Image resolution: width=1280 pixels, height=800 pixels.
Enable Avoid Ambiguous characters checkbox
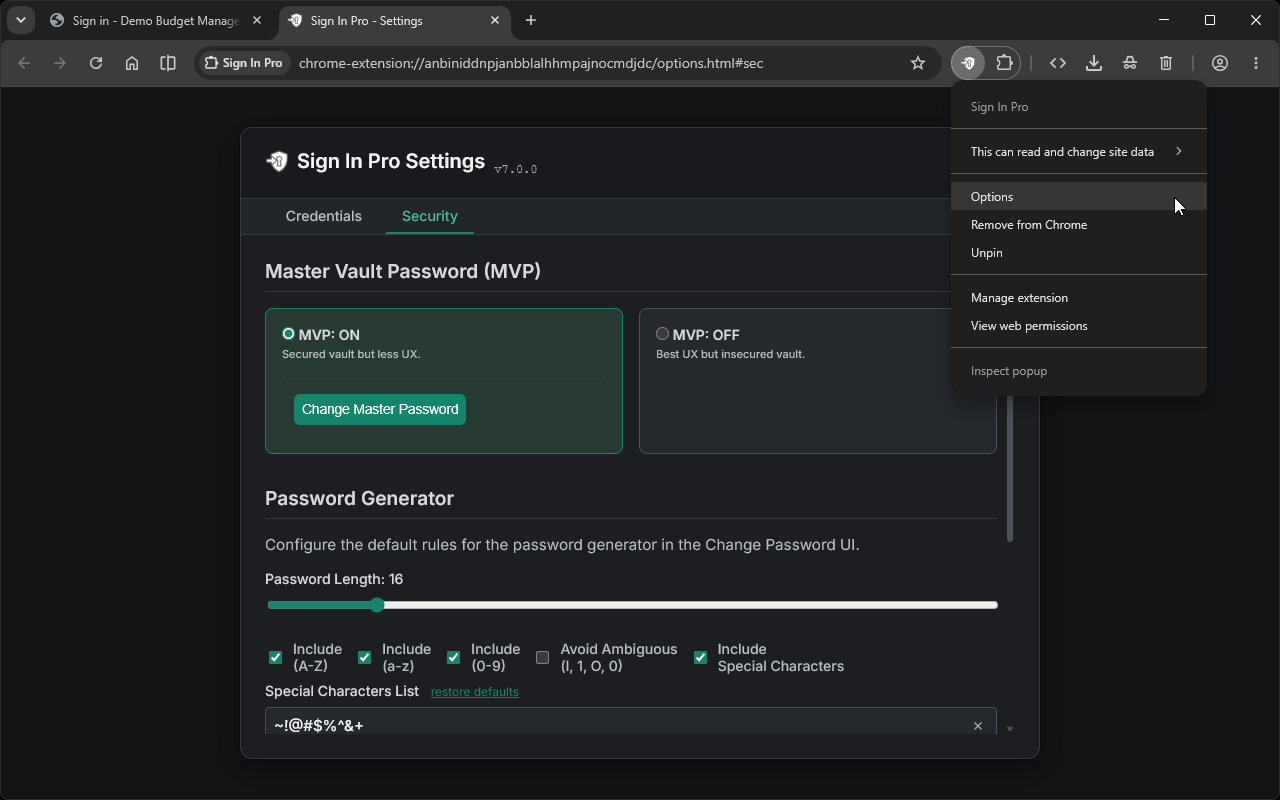point(542,657)
